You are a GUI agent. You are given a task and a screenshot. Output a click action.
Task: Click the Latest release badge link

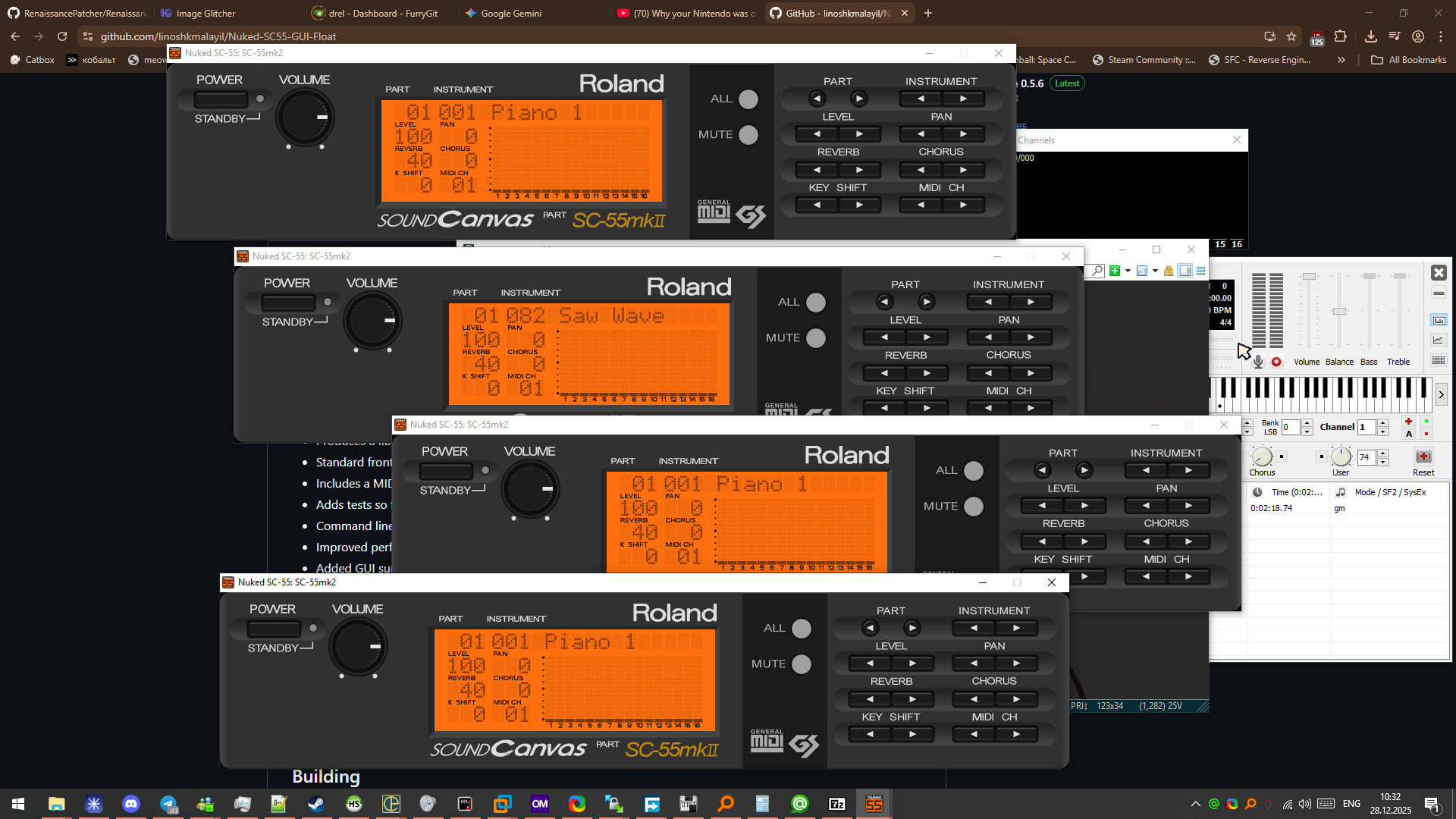[x=1066, y=83]
